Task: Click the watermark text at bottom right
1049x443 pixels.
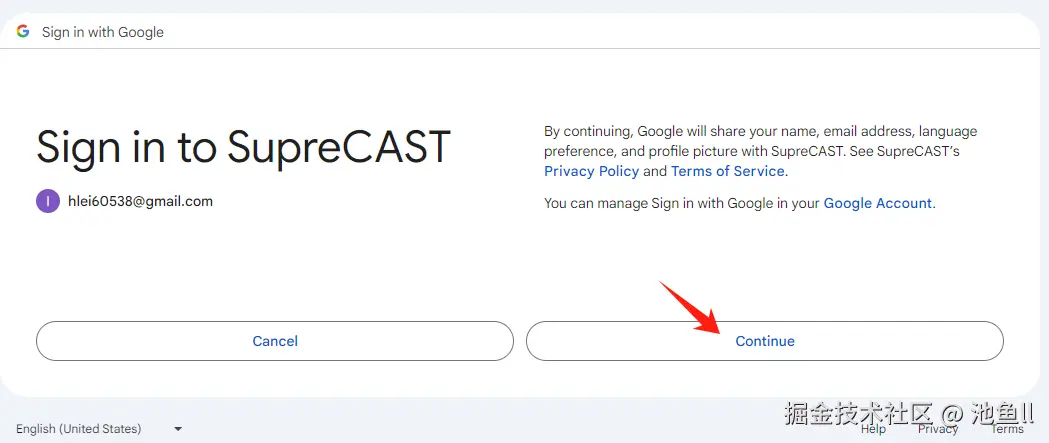Action: pos(908,413)
